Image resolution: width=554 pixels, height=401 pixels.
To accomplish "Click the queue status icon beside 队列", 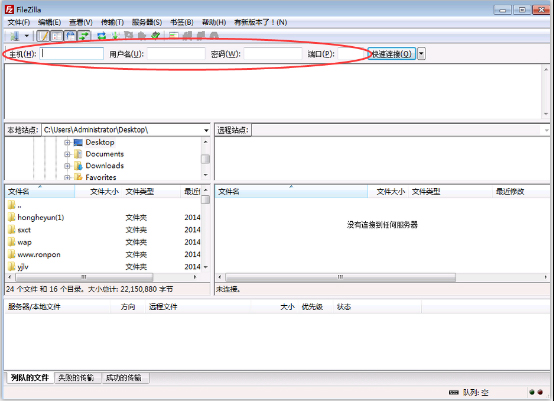I will coord(454,392).
